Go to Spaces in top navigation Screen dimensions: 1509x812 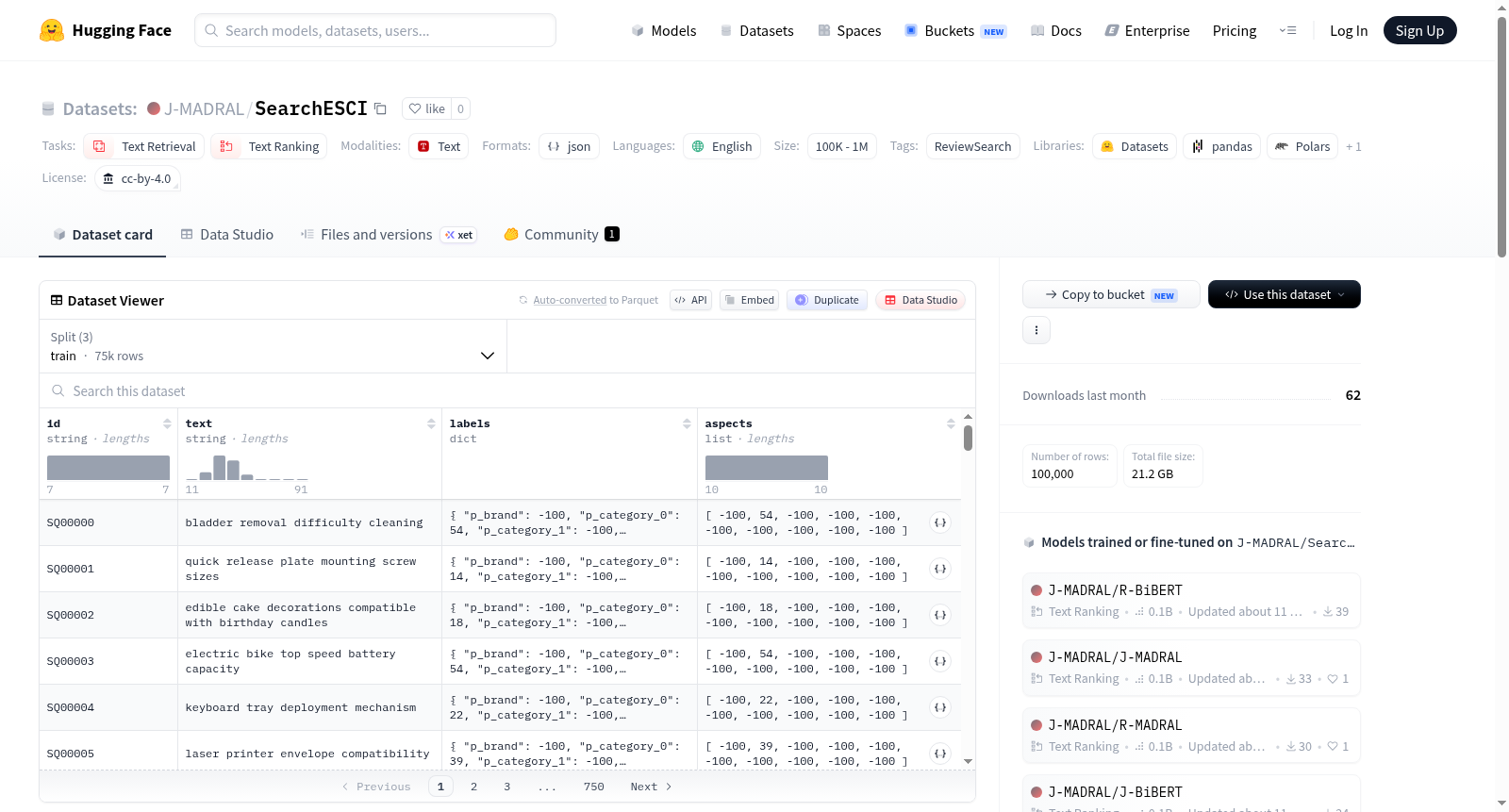point(849,31)
